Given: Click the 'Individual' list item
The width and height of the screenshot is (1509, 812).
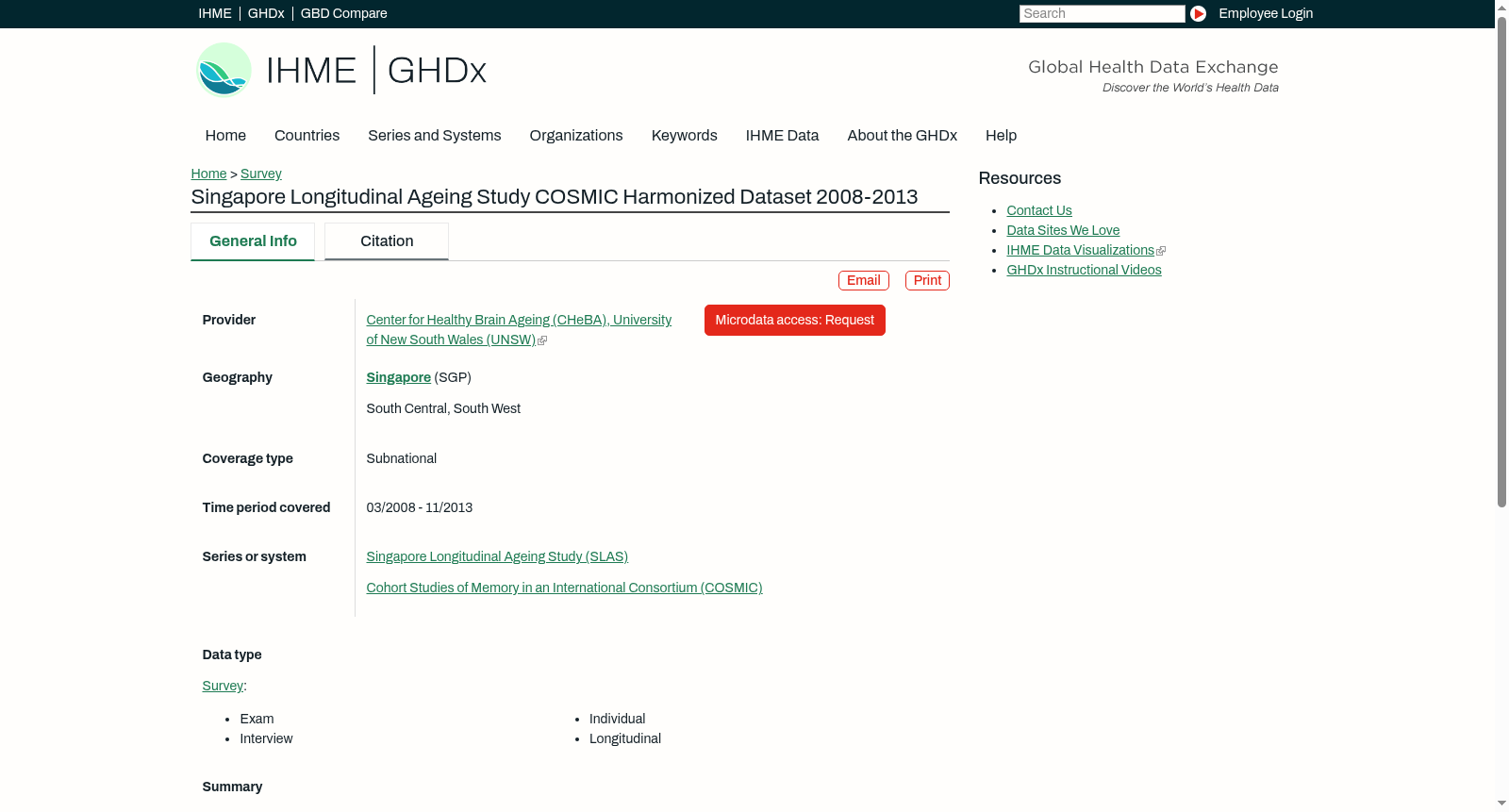Looking at the screenshot, I should (618, 719).
